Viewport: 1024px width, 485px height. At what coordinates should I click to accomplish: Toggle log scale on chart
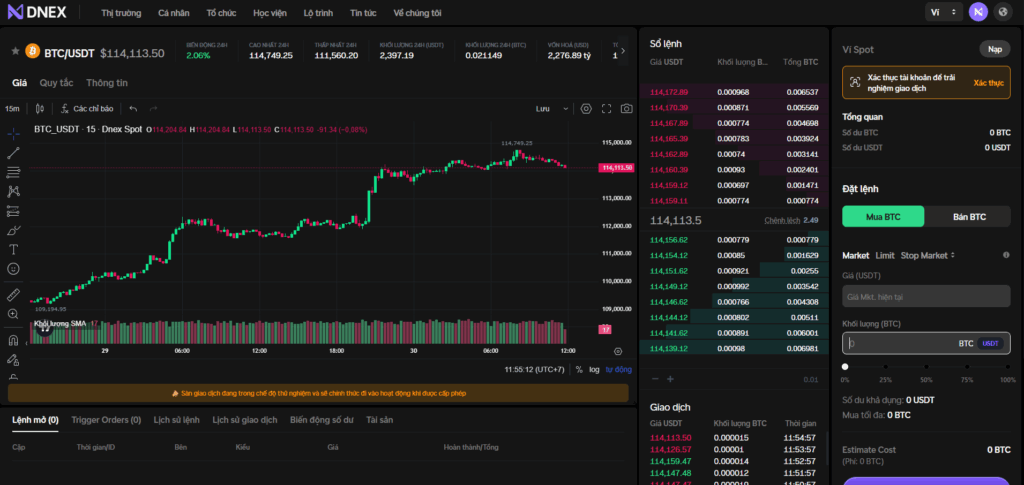pos(595,369)
